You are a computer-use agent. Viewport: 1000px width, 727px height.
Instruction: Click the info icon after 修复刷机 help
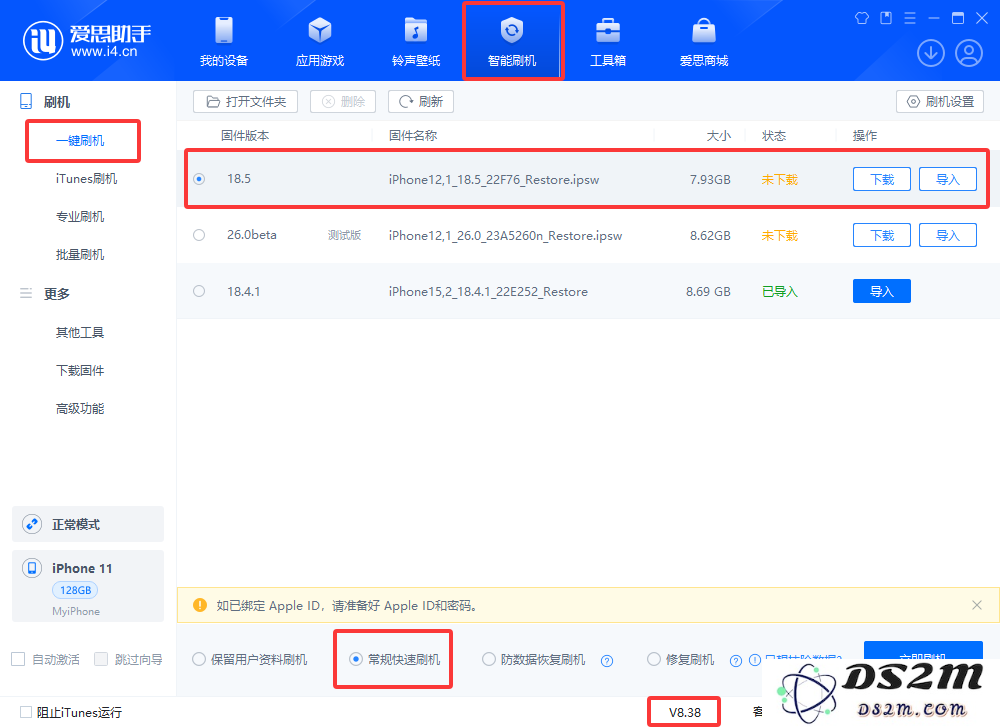click(754, 661)
